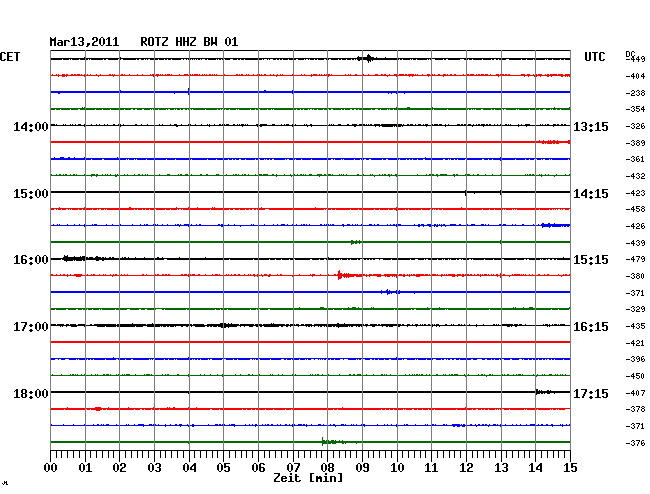This screenshot has width=650, height=494.
Task: Click the DC offset value -432
Action: [635, 177]
